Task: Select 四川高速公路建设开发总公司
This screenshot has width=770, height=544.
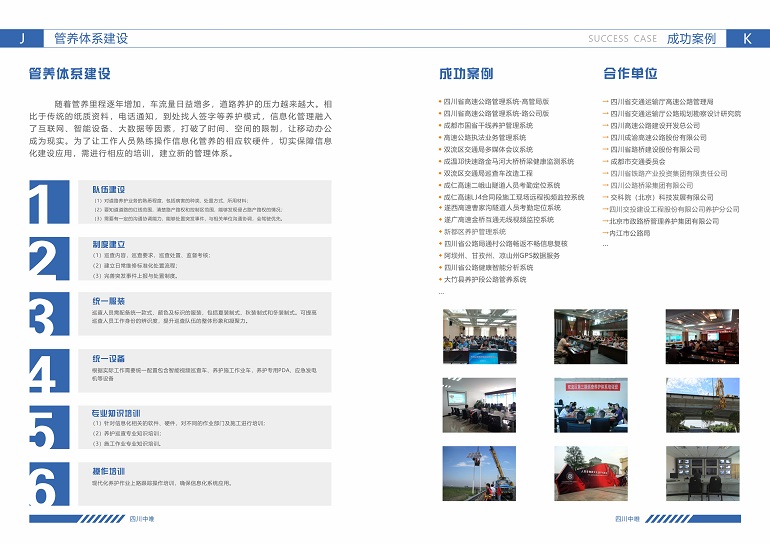Action: [655, 125]
